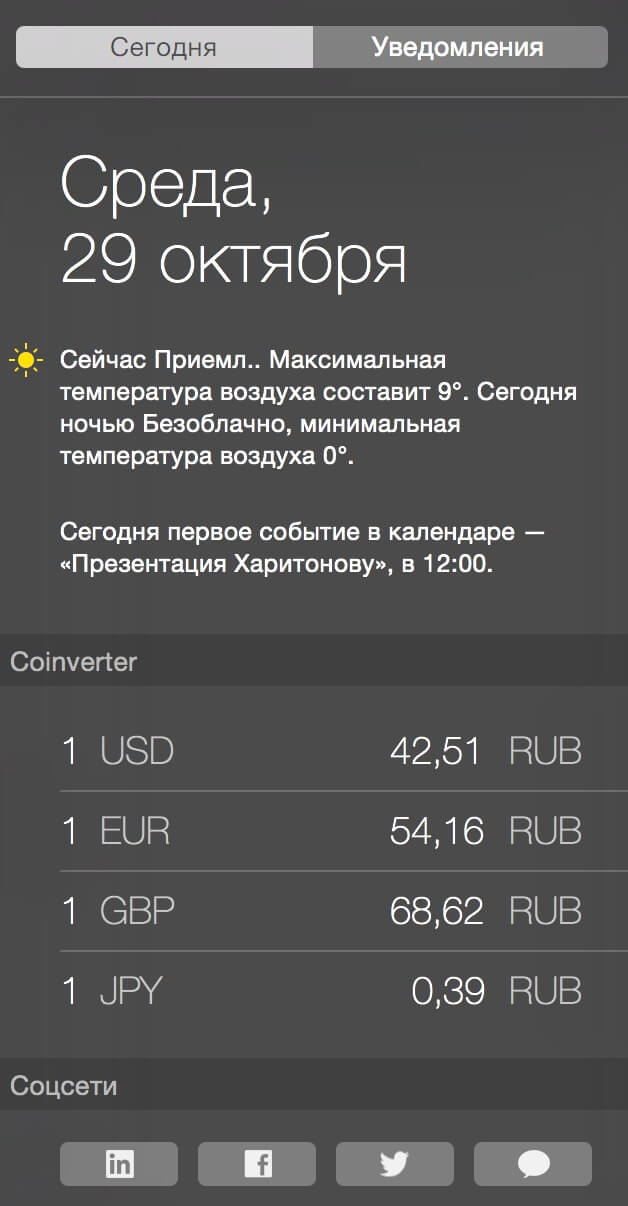
Task: Open the Coinverter widget header
Action: (314, 661)
